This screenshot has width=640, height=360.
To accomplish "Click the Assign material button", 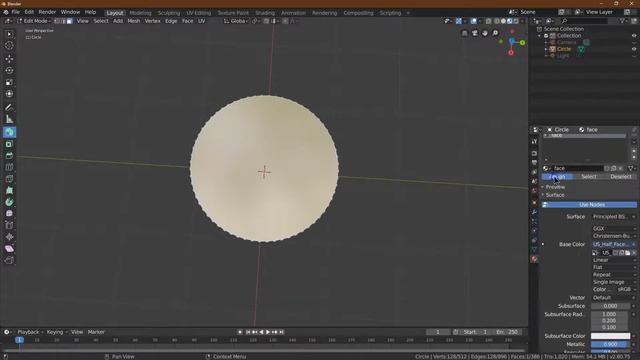I will [558, 177].
